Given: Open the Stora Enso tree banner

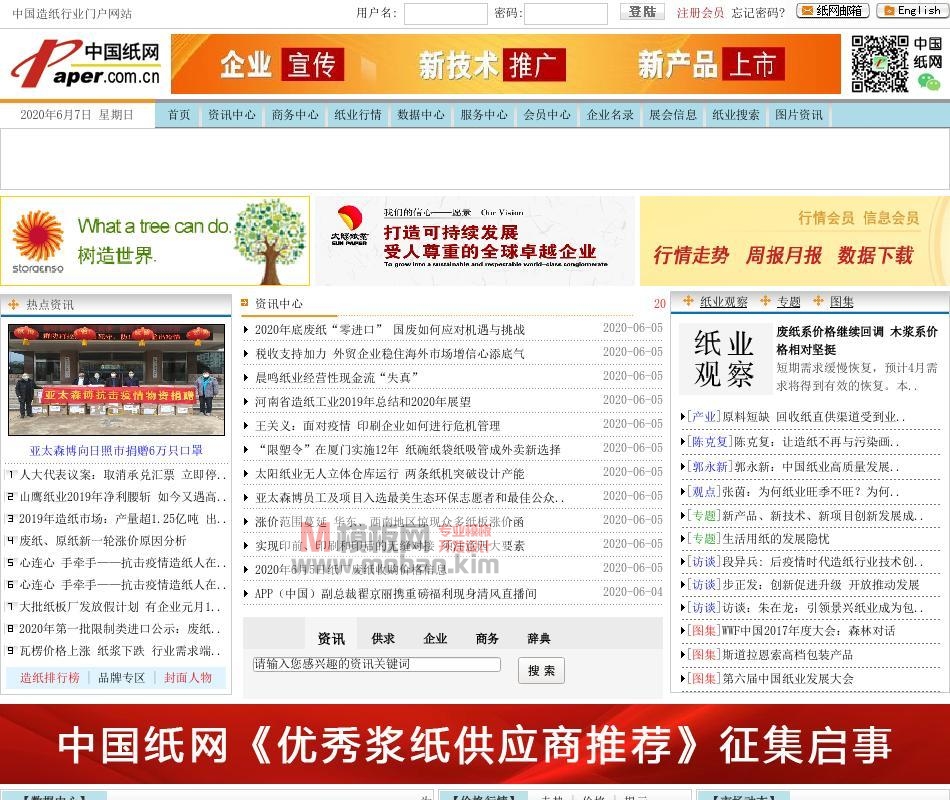Looking at the screenshot, I should 155,241.
